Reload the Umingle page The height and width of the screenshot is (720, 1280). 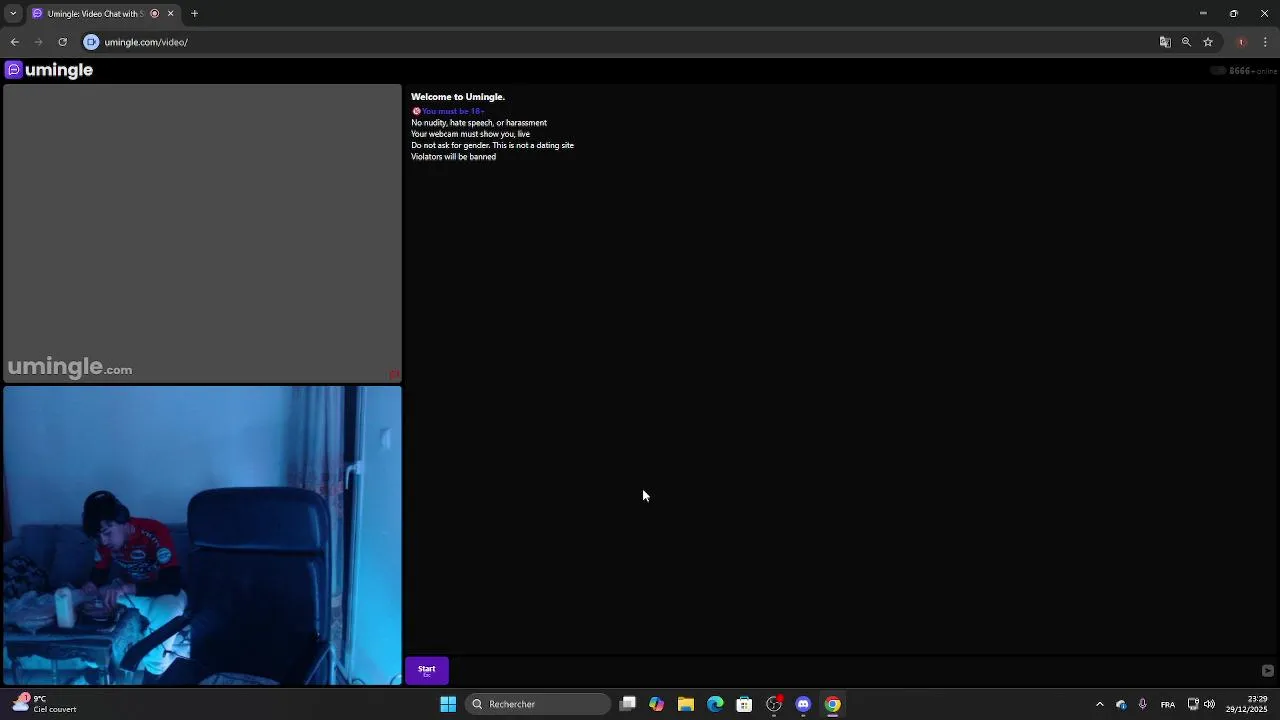(62, 42)
